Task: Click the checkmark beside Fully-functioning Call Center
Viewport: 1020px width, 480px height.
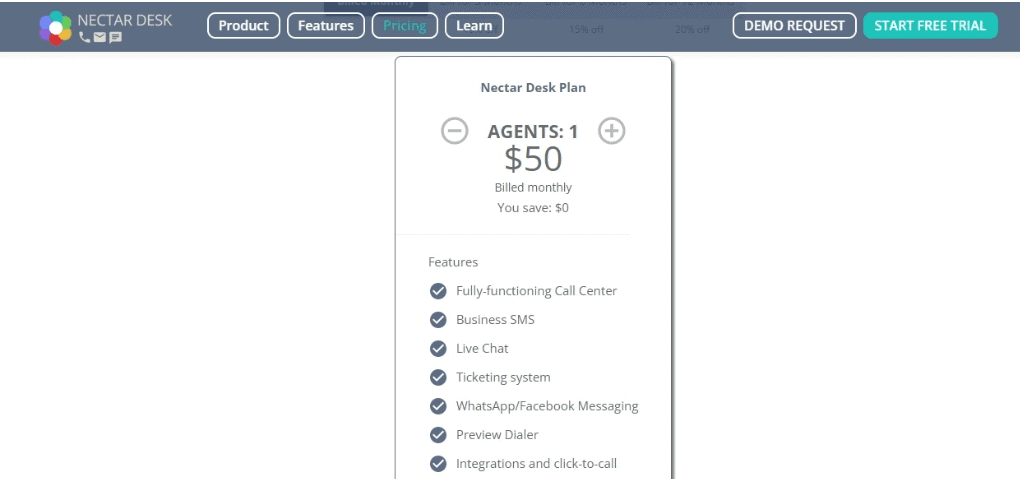Action: [438, 291]
